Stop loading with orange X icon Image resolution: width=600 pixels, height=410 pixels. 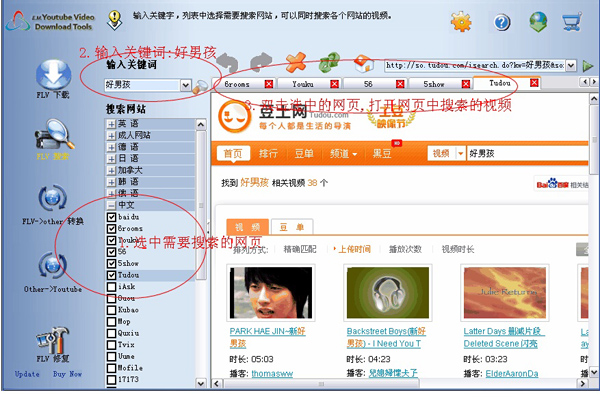pos(296,62)
